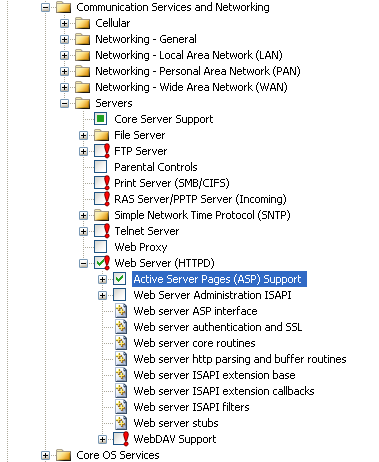Click the Web server core routines icon
Viewport: 379px width, 462px height.
[121, 343]
